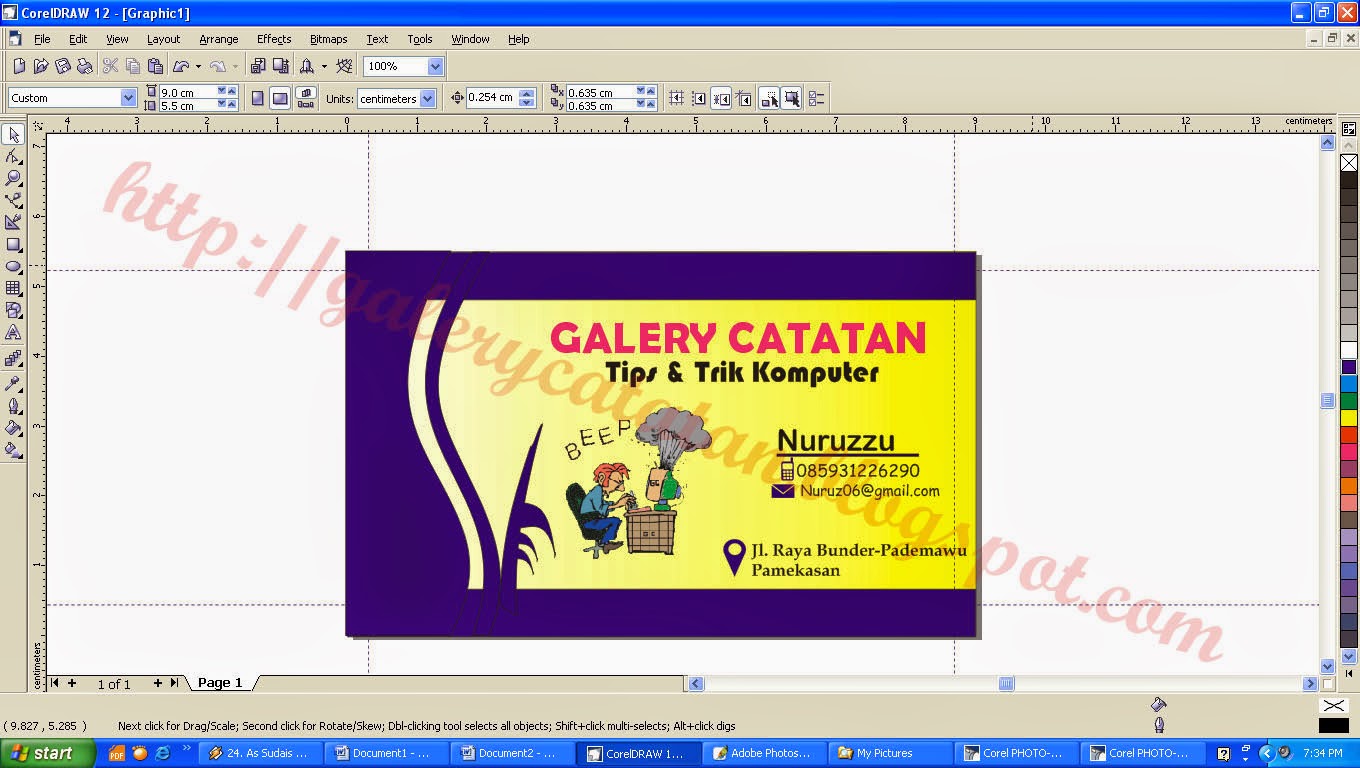Switch to Adobe Photoshop taskbar button

click(766, 753)
